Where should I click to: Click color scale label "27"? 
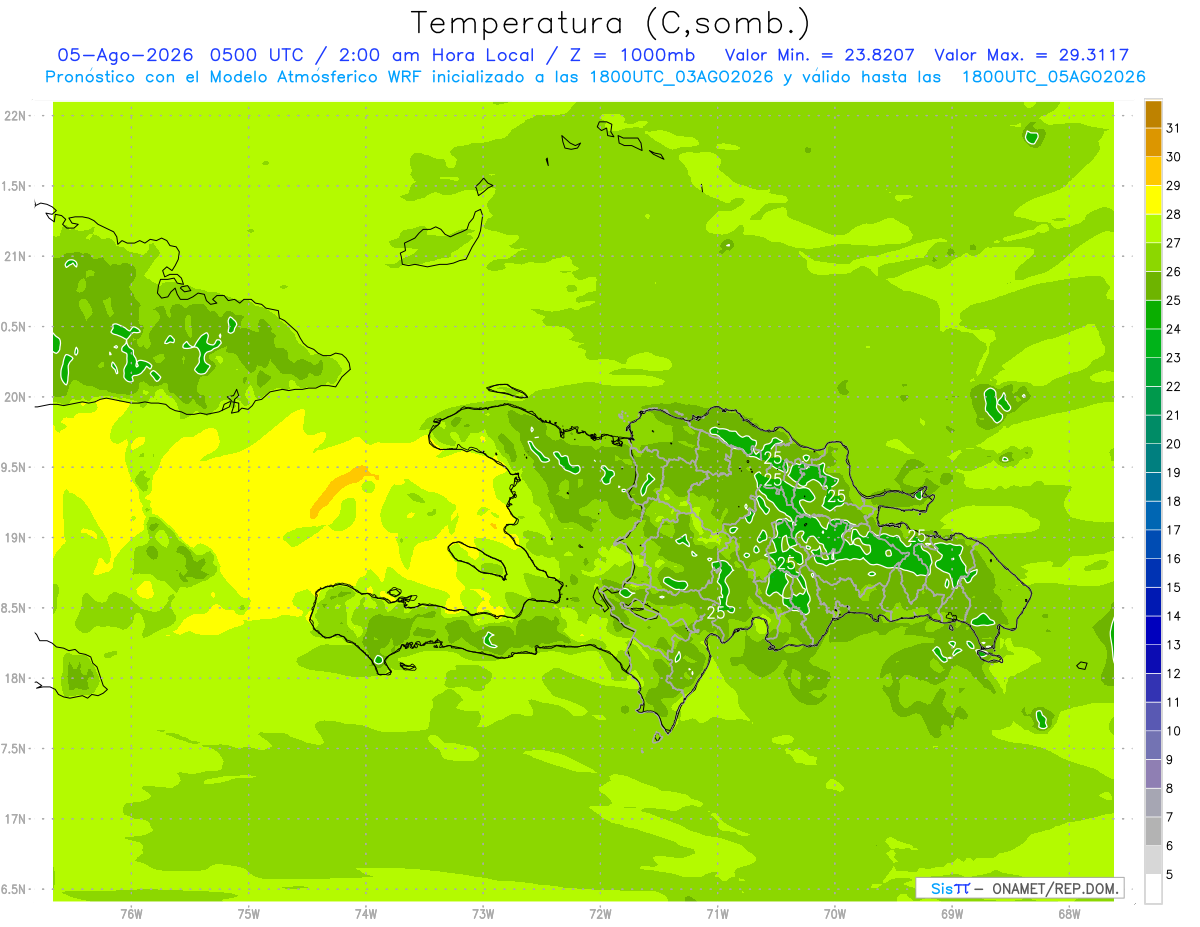click(x=1174, y=243)
